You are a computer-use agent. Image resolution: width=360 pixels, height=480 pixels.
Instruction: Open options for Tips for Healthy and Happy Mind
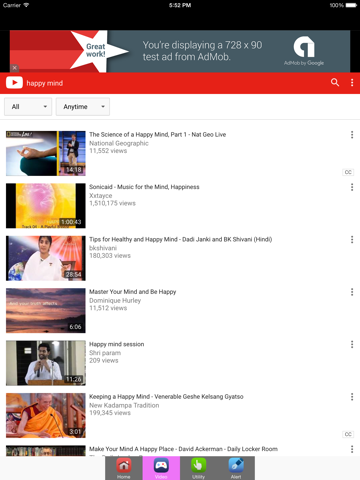352,239
